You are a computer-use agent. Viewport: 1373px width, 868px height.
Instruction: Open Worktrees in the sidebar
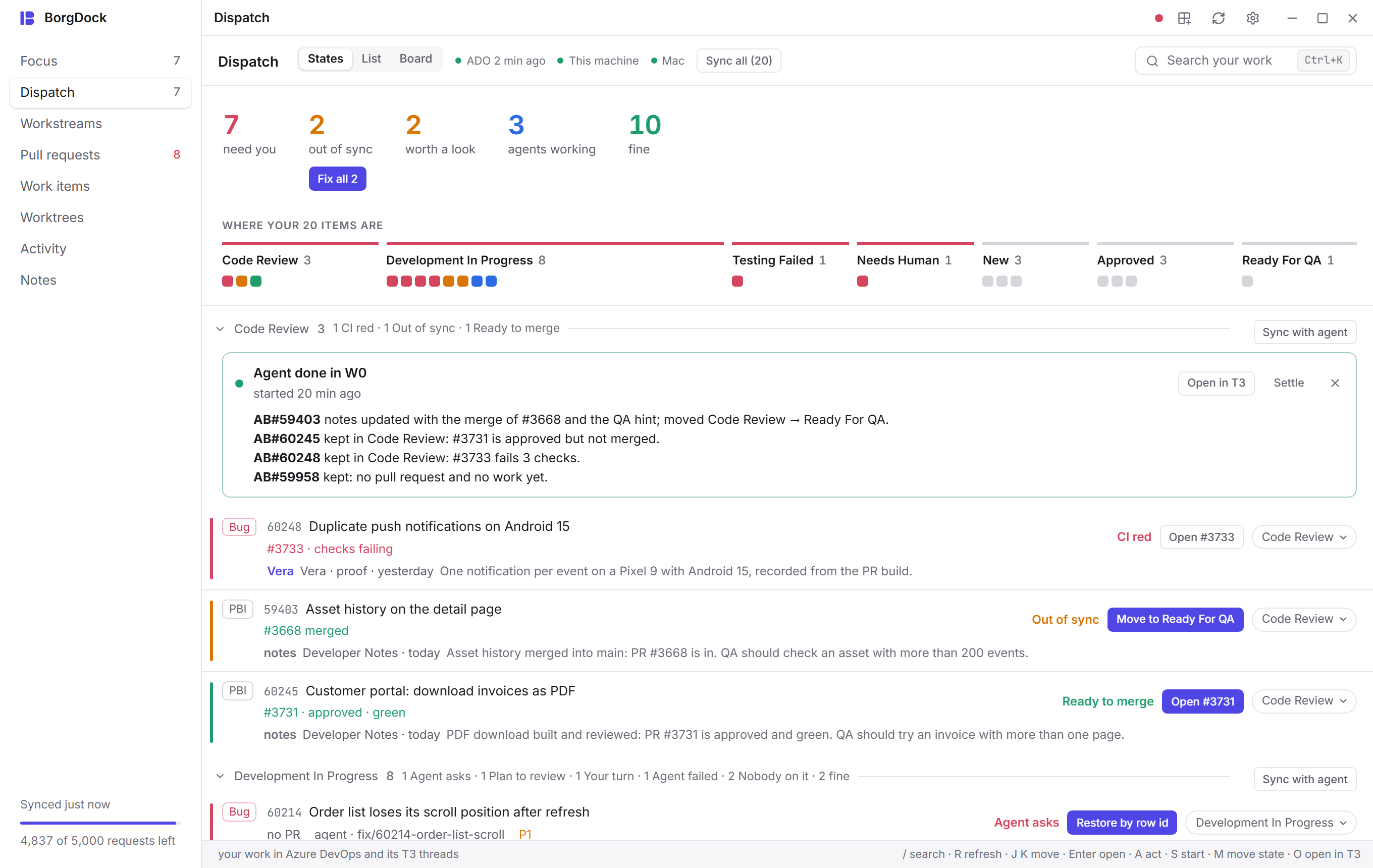[x=100, y=218]
